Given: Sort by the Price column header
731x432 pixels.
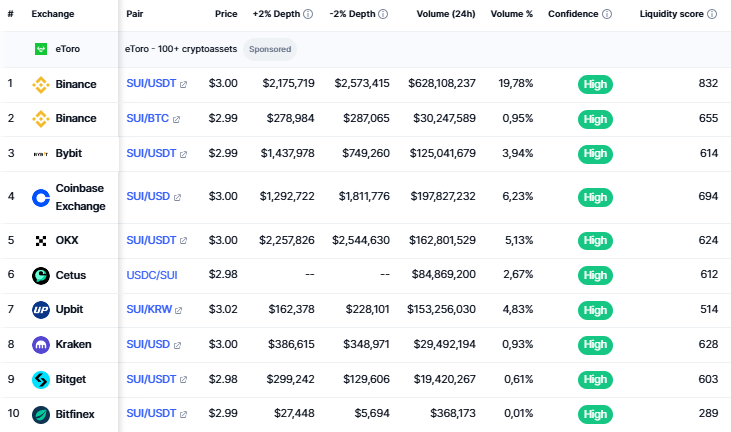Looking at the screenshot, I should (x=226, y=14).
